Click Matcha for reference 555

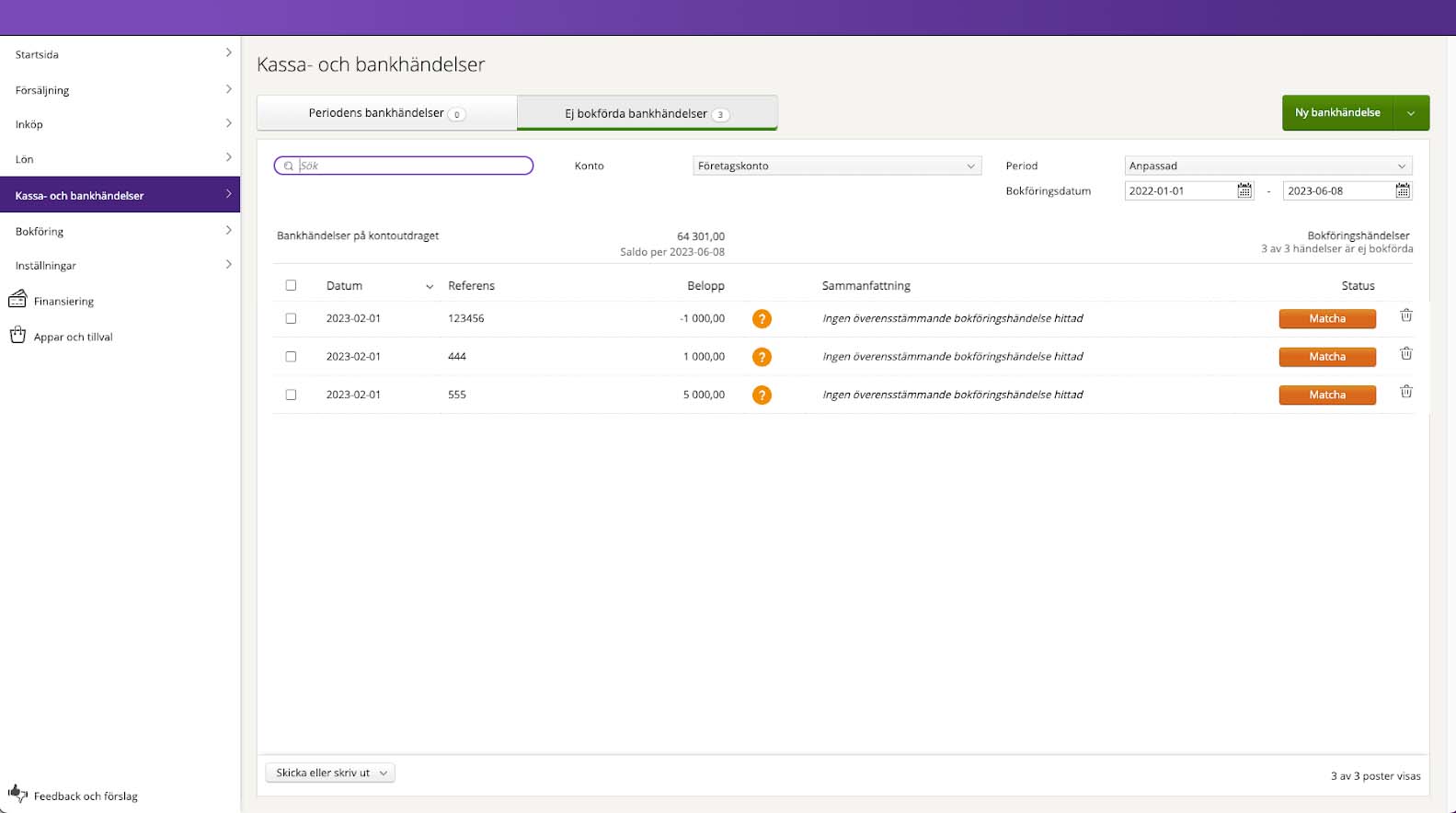click(x=1327, y=395)
